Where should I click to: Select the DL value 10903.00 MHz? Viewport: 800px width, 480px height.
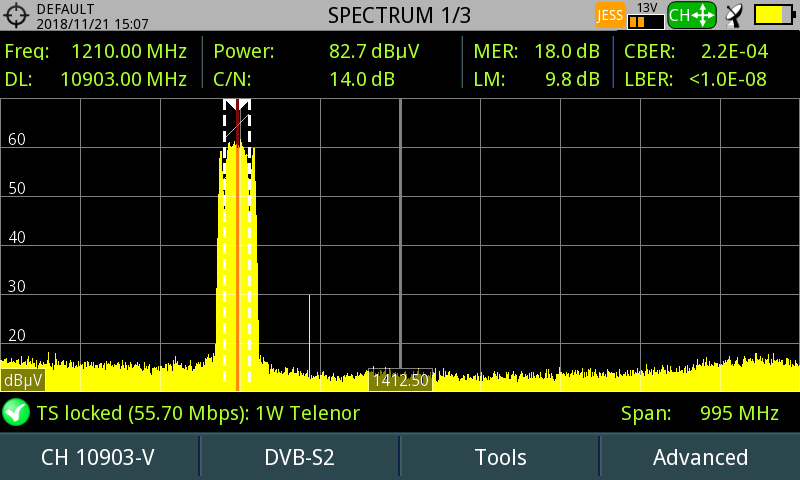click(123, 79)
